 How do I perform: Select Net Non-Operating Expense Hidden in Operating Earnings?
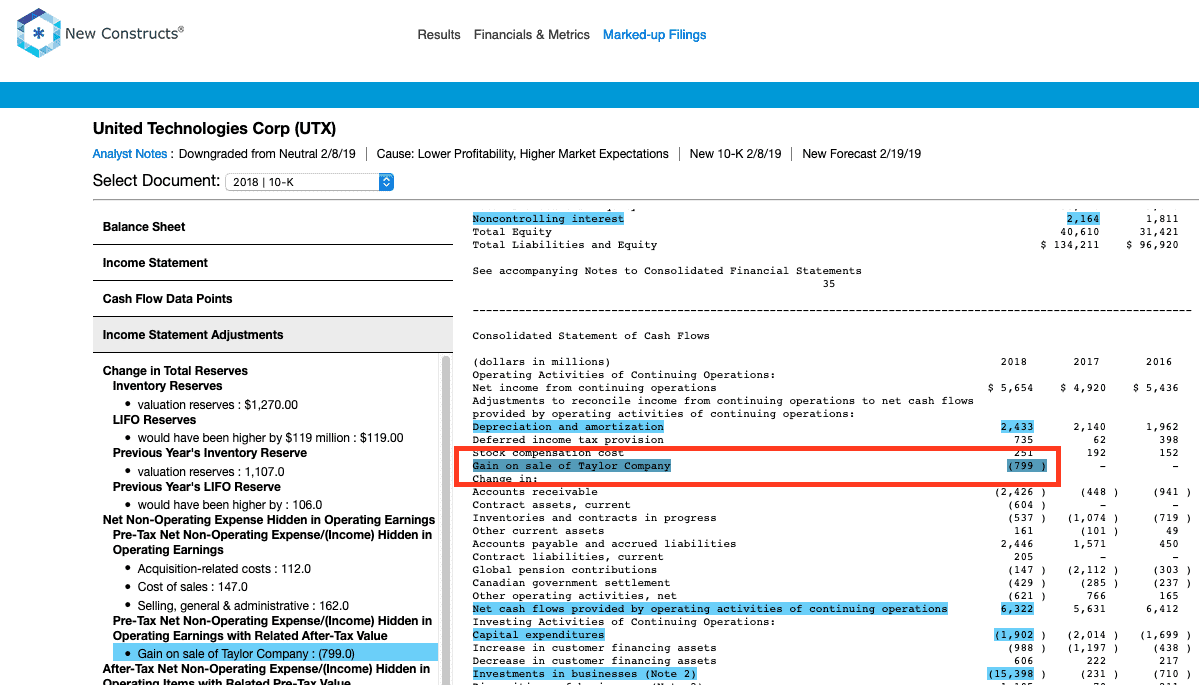tap(268, 520)
